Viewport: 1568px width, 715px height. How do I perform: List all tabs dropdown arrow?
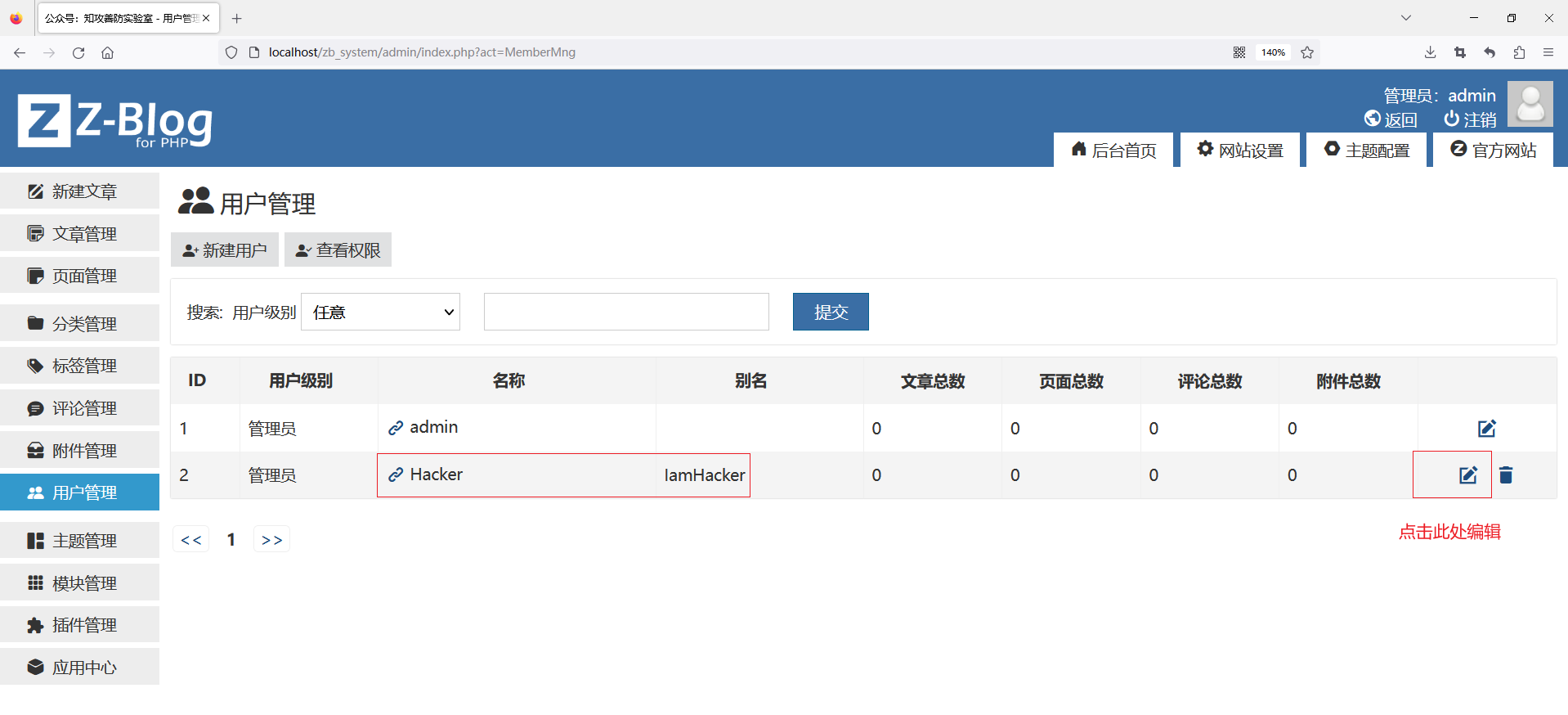click(x=1406, y=18)
